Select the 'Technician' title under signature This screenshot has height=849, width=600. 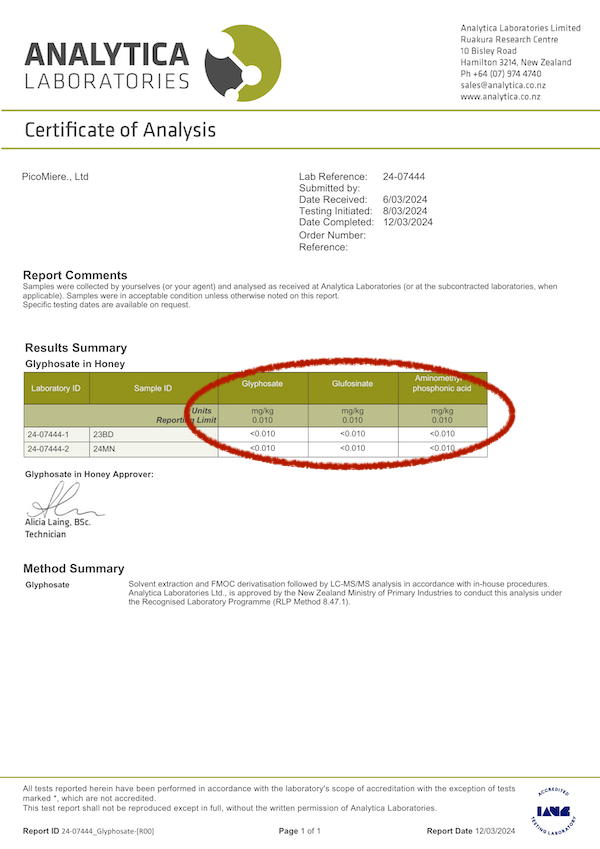coord(45,534)
